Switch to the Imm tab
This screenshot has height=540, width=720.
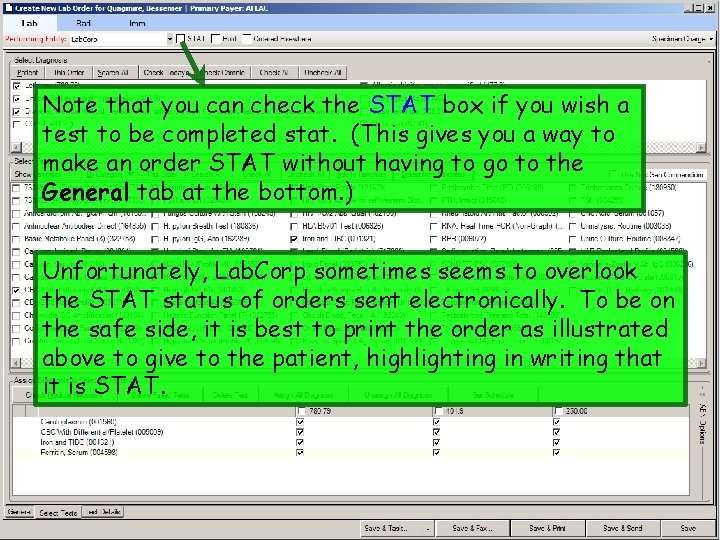pyautogui.click(x=137, y=23)
